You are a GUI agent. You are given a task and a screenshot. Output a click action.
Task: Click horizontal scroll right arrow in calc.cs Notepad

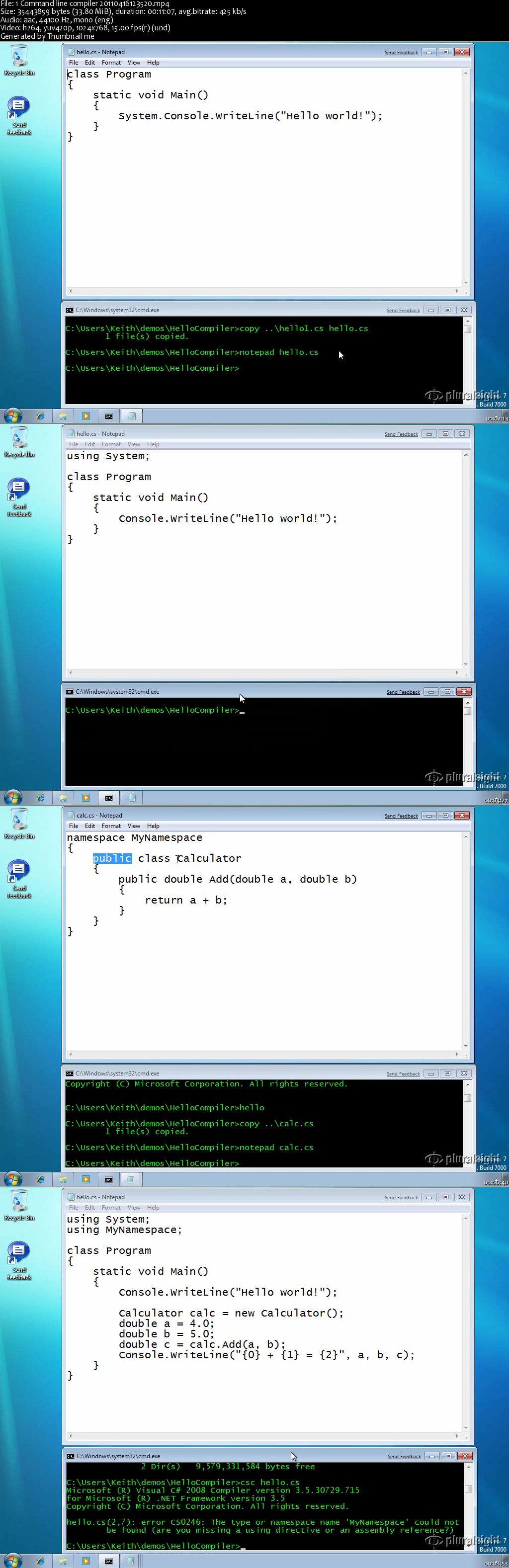(x=457, y=1054)
